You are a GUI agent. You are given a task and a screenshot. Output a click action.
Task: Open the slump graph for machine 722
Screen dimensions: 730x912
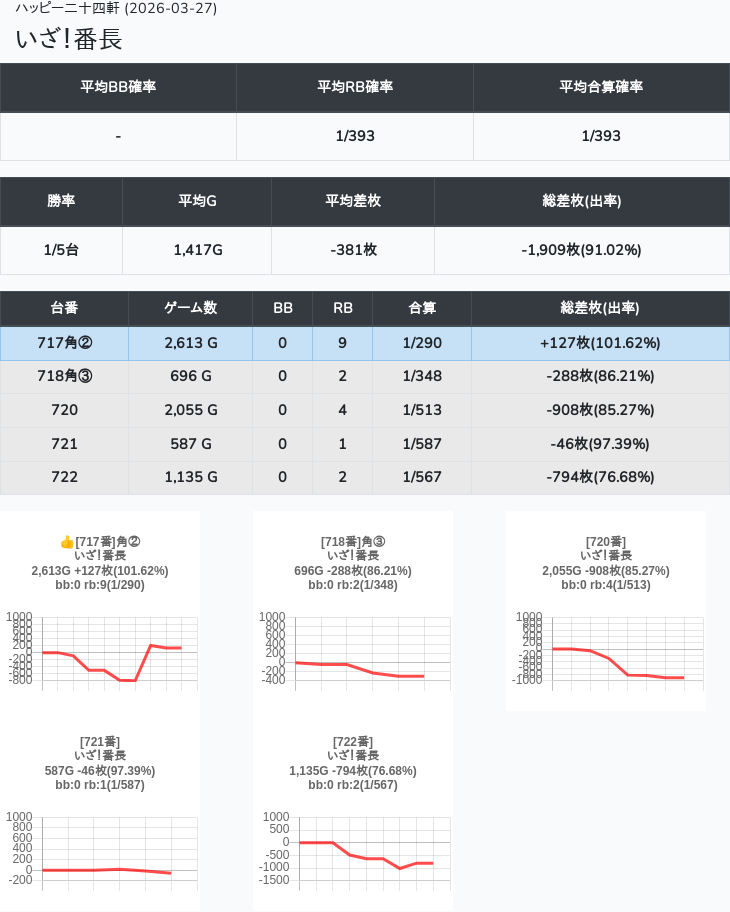[353, 851]
